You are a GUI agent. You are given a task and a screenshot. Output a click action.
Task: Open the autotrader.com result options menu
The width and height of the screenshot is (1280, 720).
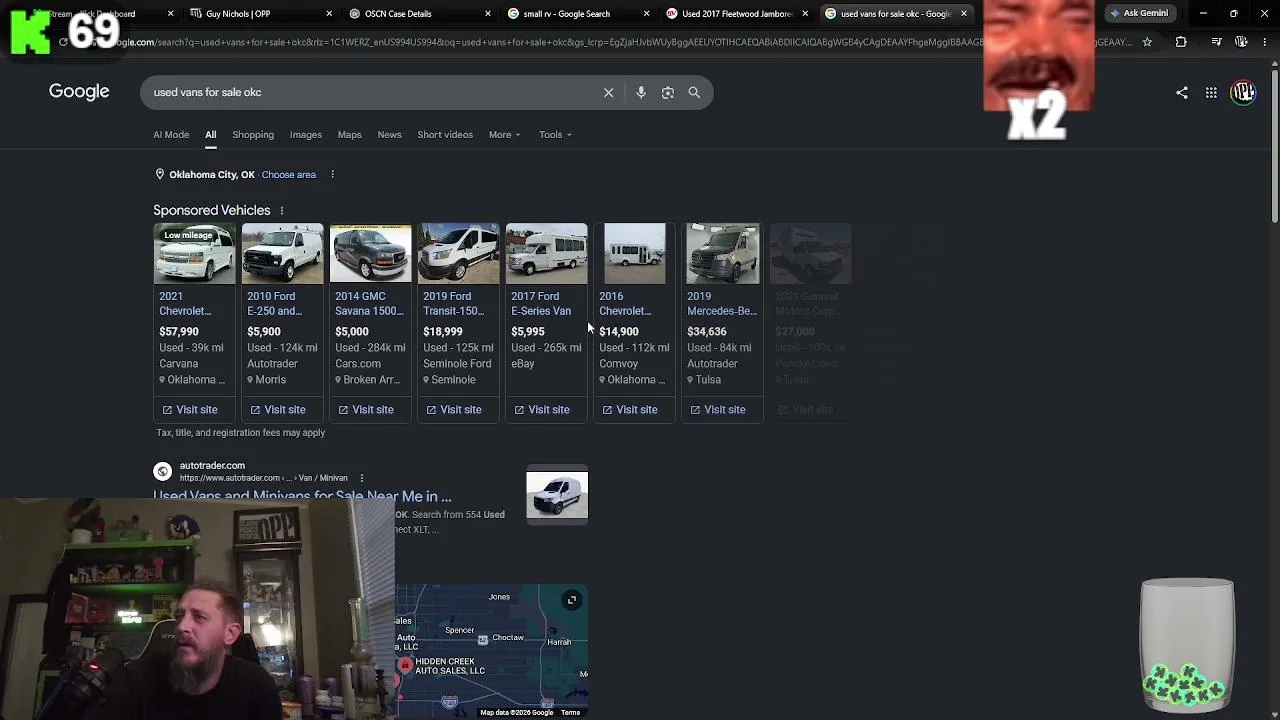pyautogui.click(x=361, y=478)
